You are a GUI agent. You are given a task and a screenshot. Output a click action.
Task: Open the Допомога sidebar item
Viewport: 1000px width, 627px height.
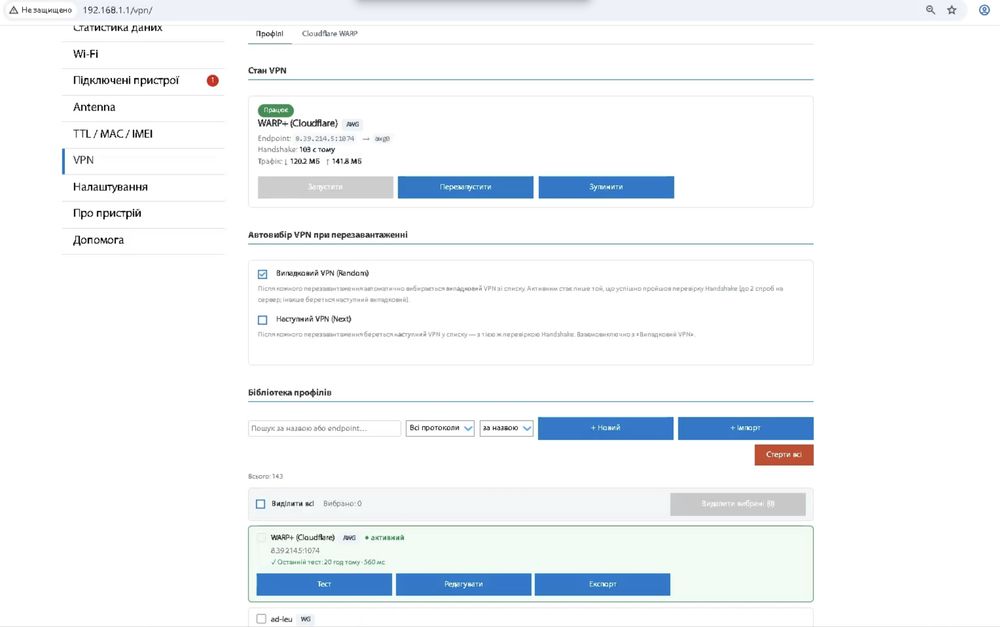click(143, 240)
